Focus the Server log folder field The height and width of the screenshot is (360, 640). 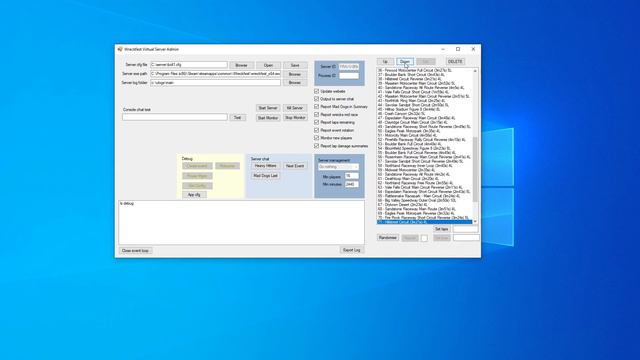(216, 82)
